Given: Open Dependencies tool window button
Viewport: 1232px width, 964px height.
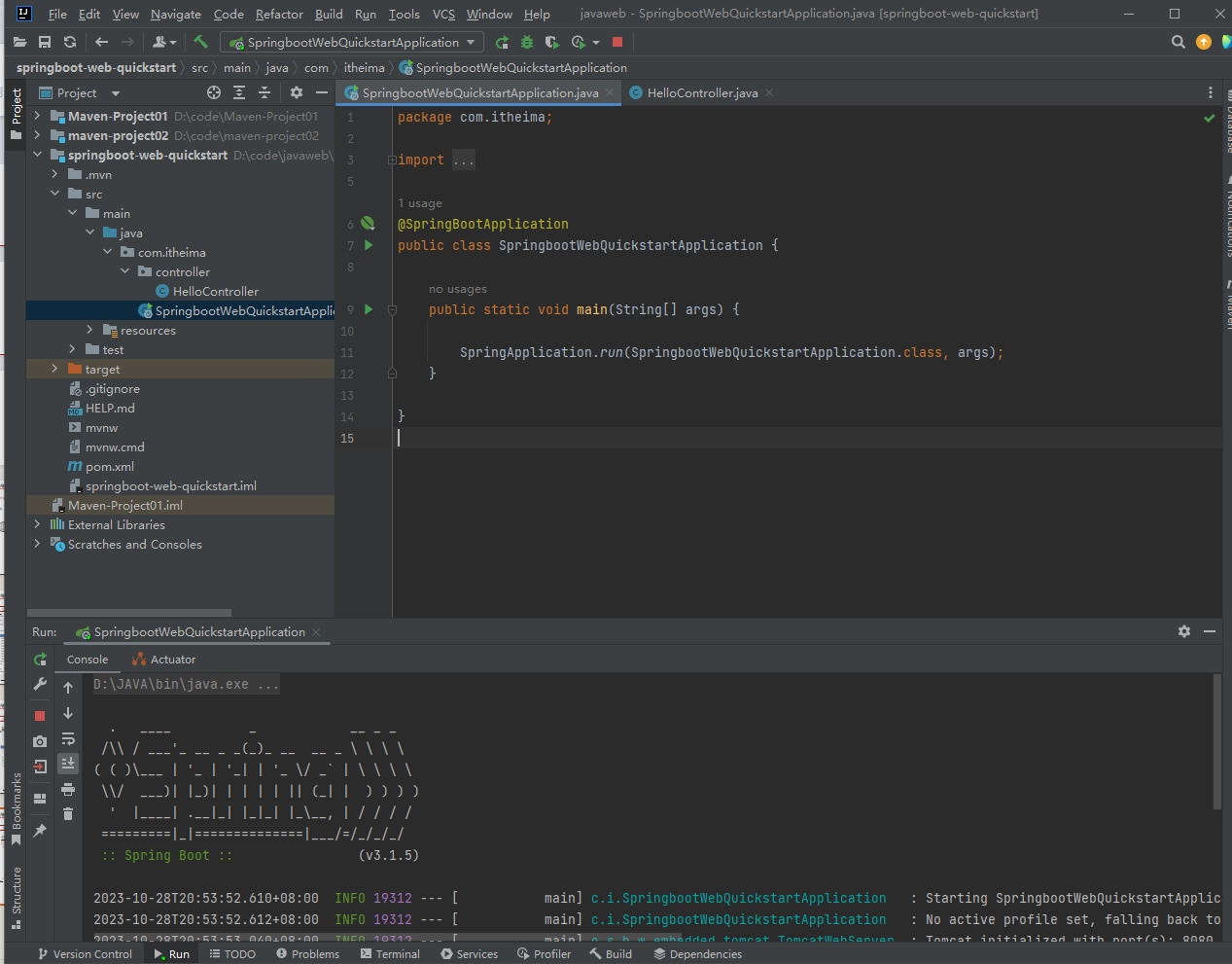Looking at the screenshot, I should 697,954.
